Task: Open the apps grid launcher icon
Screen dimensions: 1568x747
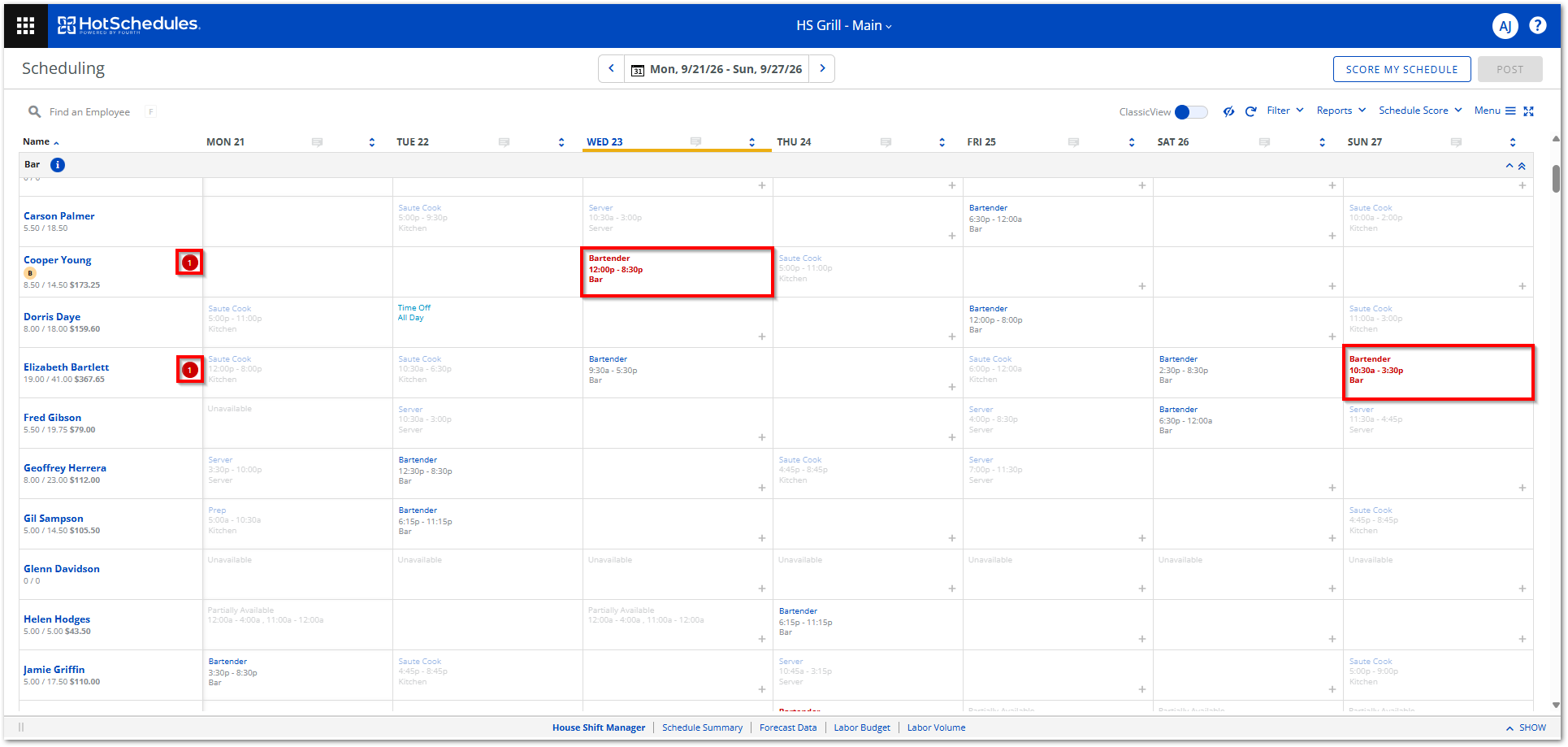Action: tap(25, 25)
